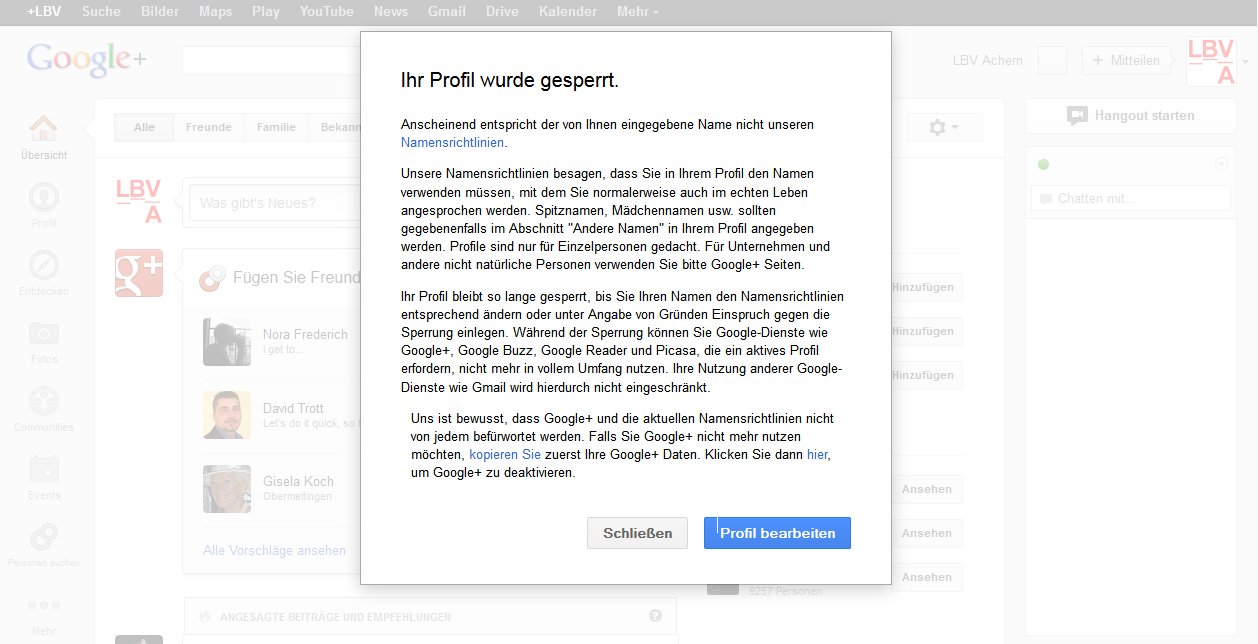Viewport: 1258px width, 644px height.
Task: Click the Google+ logo
Action: click(x=86, y=60)
